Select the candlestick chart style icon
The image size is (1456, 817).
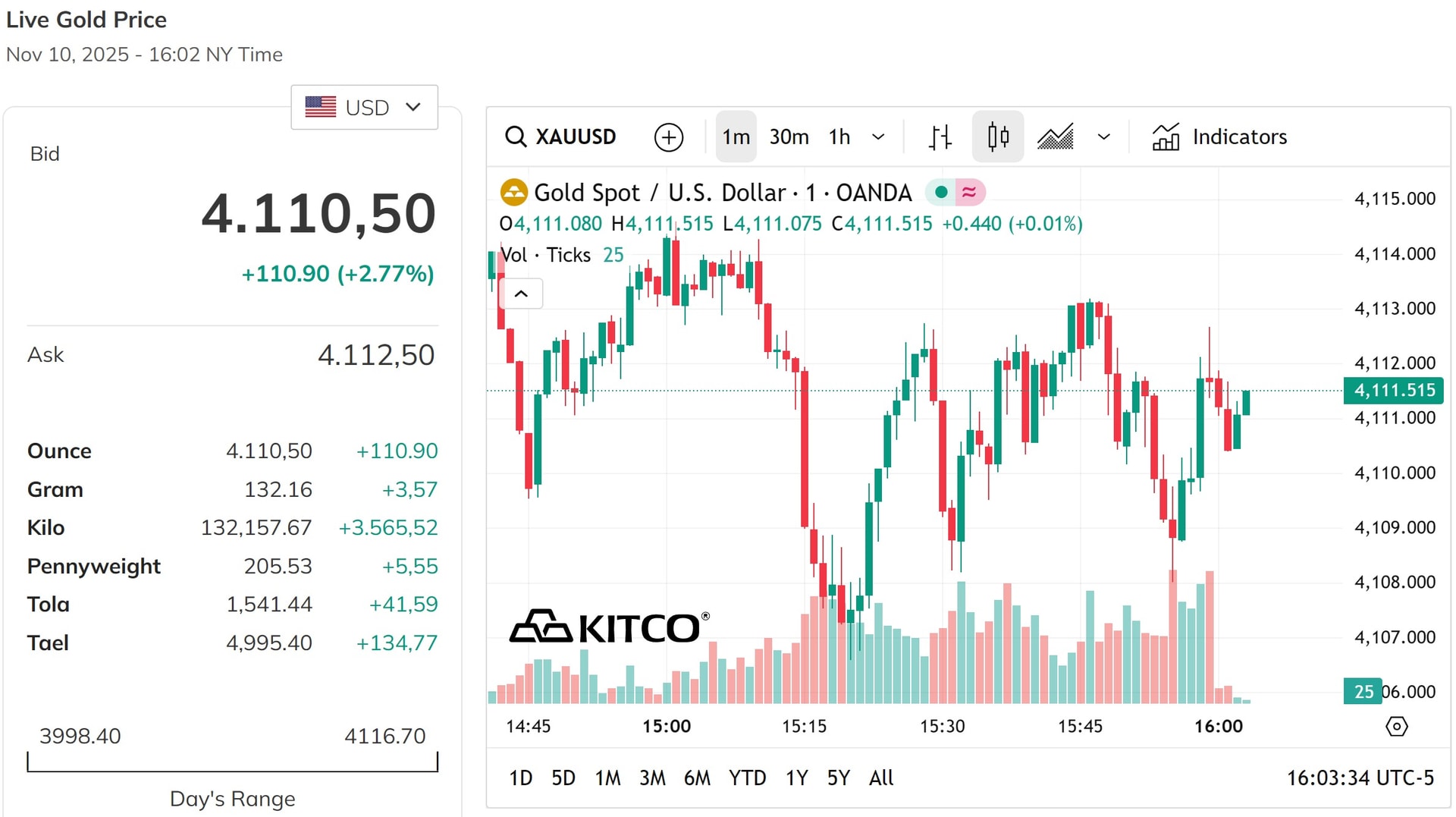998,137
